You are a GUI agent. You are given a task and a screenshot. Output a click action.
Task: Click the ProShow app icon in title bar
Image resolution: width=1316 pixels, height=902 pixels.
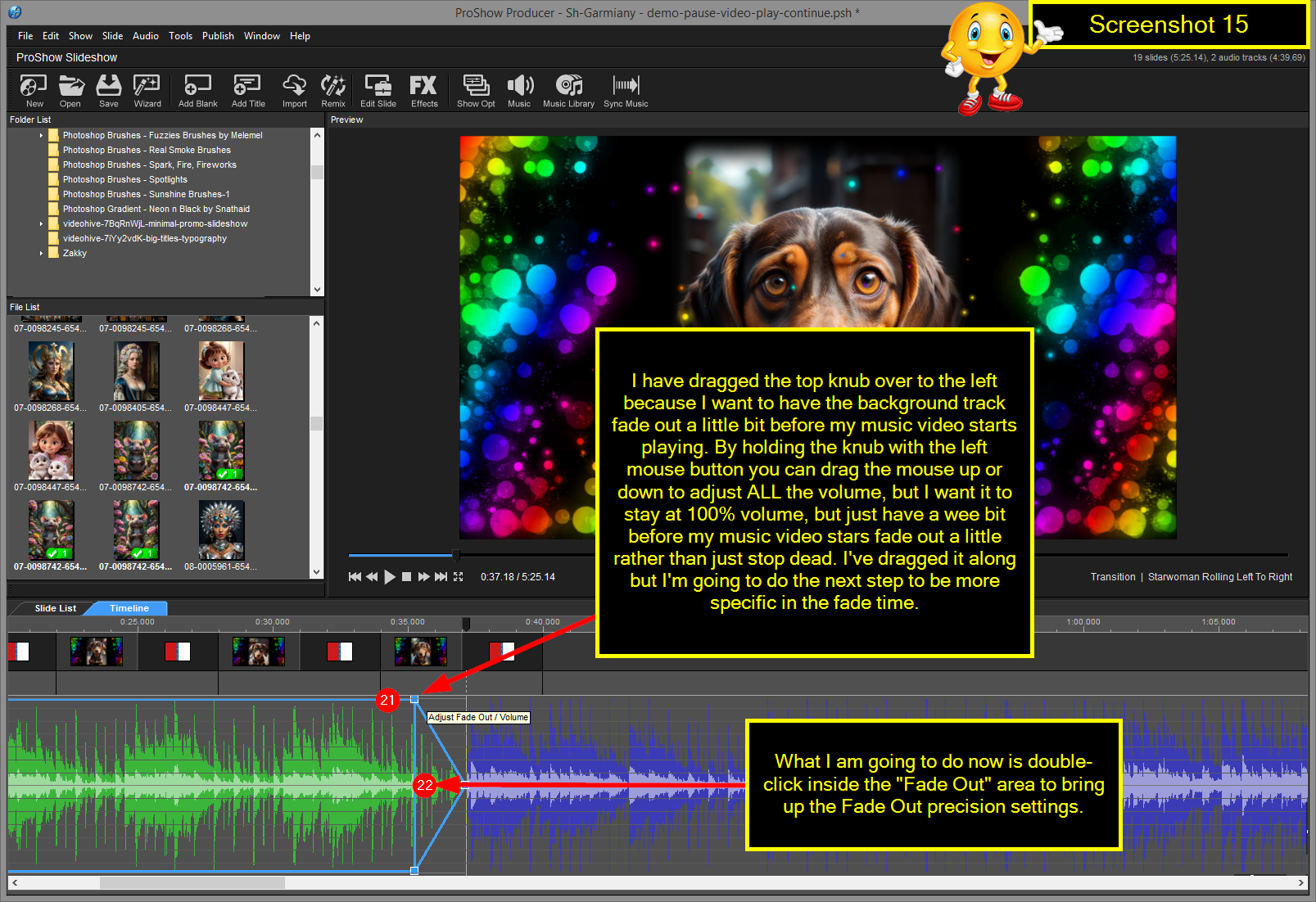pyautogui.click(x=15, y=12)
